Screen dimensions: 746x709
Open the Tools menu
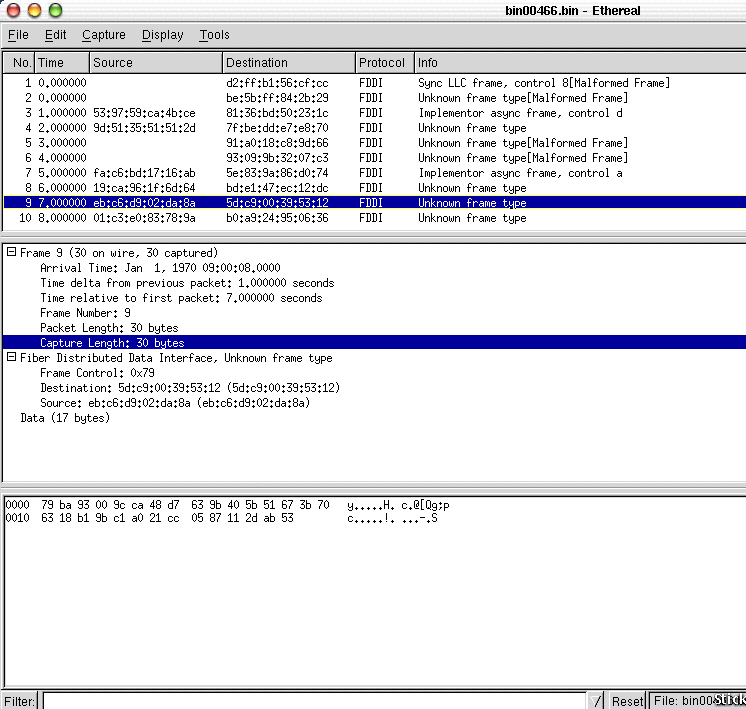pyautogui.click(x=214, y=35)
